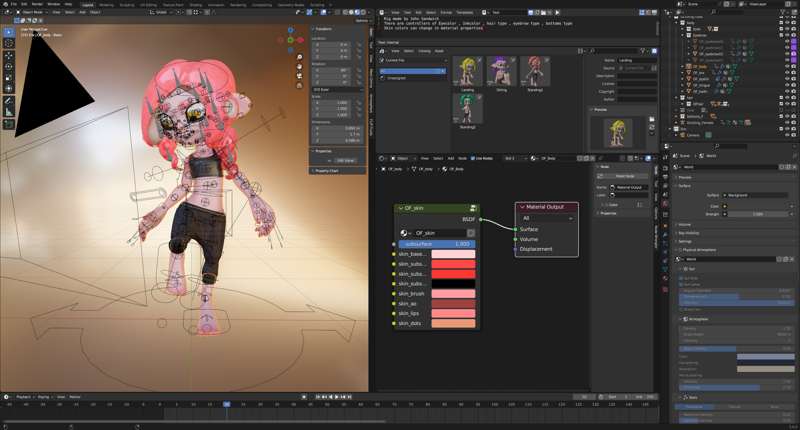
Task: Select the Move tool in the viewport toolbar
Action: [x=9, y=56]
